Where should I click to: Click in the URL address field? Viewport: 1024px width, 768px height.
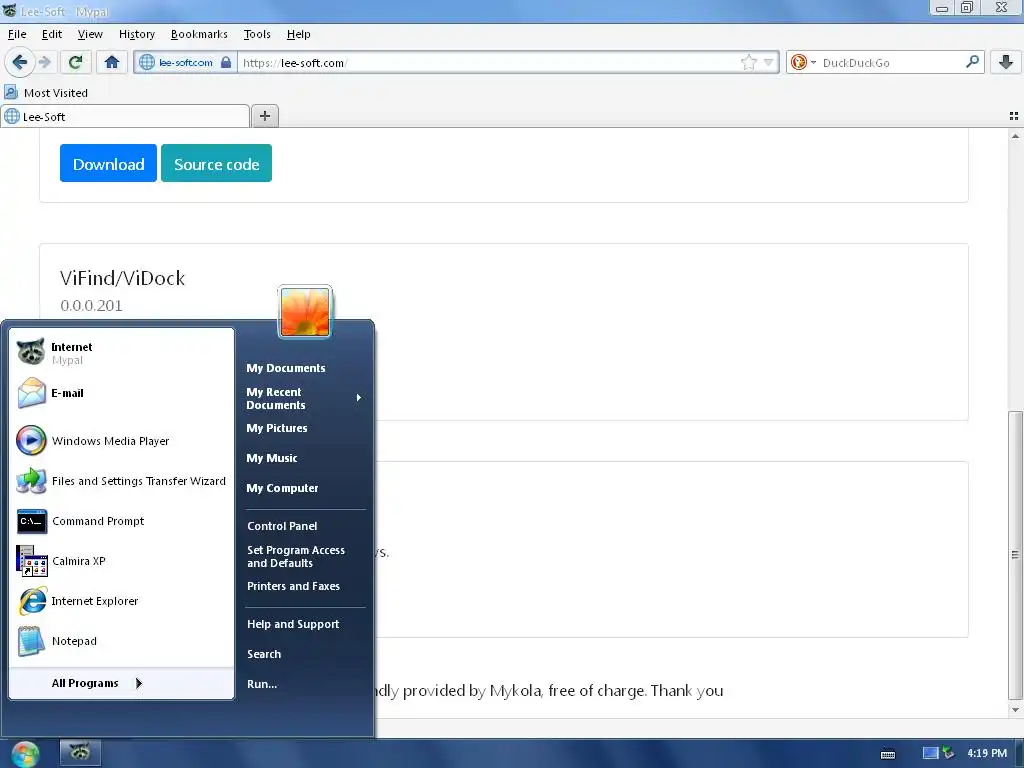tap(490, 62)
